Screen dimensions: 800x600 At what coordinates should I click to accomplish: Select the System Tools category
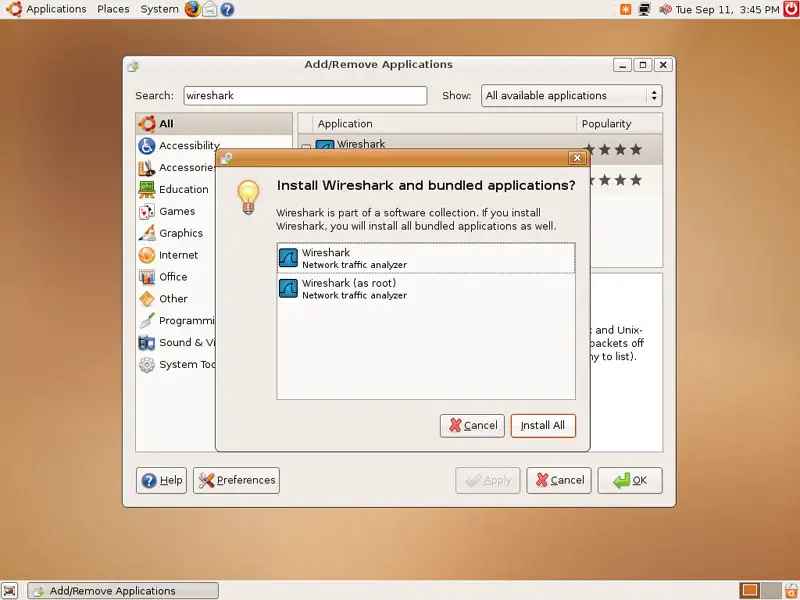177,365
